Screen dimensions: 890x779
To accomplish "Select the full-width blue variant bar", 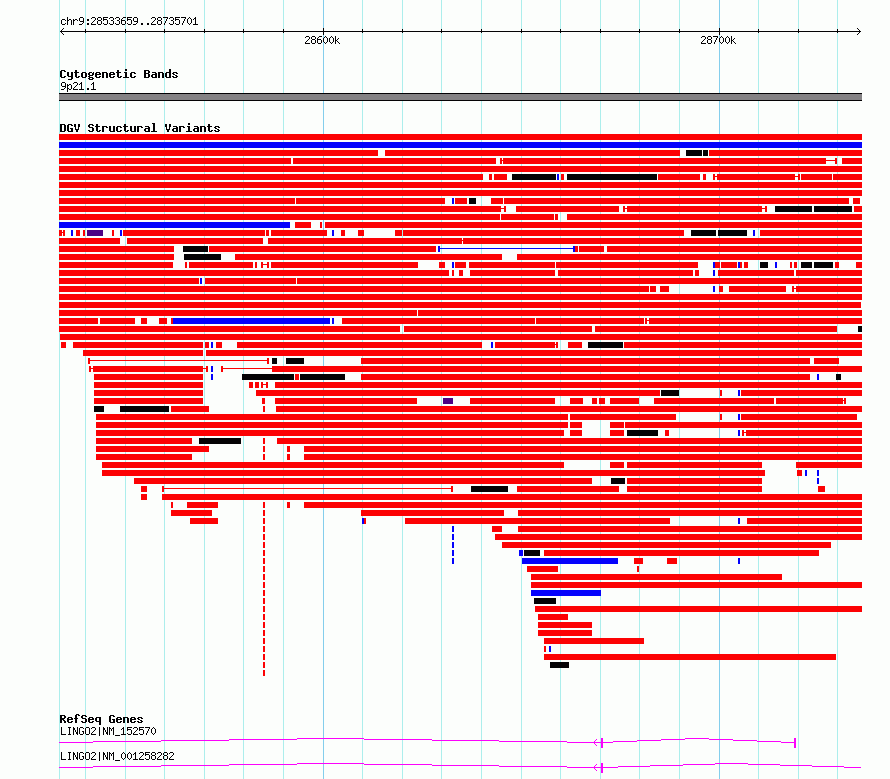I will click(460, 145).
